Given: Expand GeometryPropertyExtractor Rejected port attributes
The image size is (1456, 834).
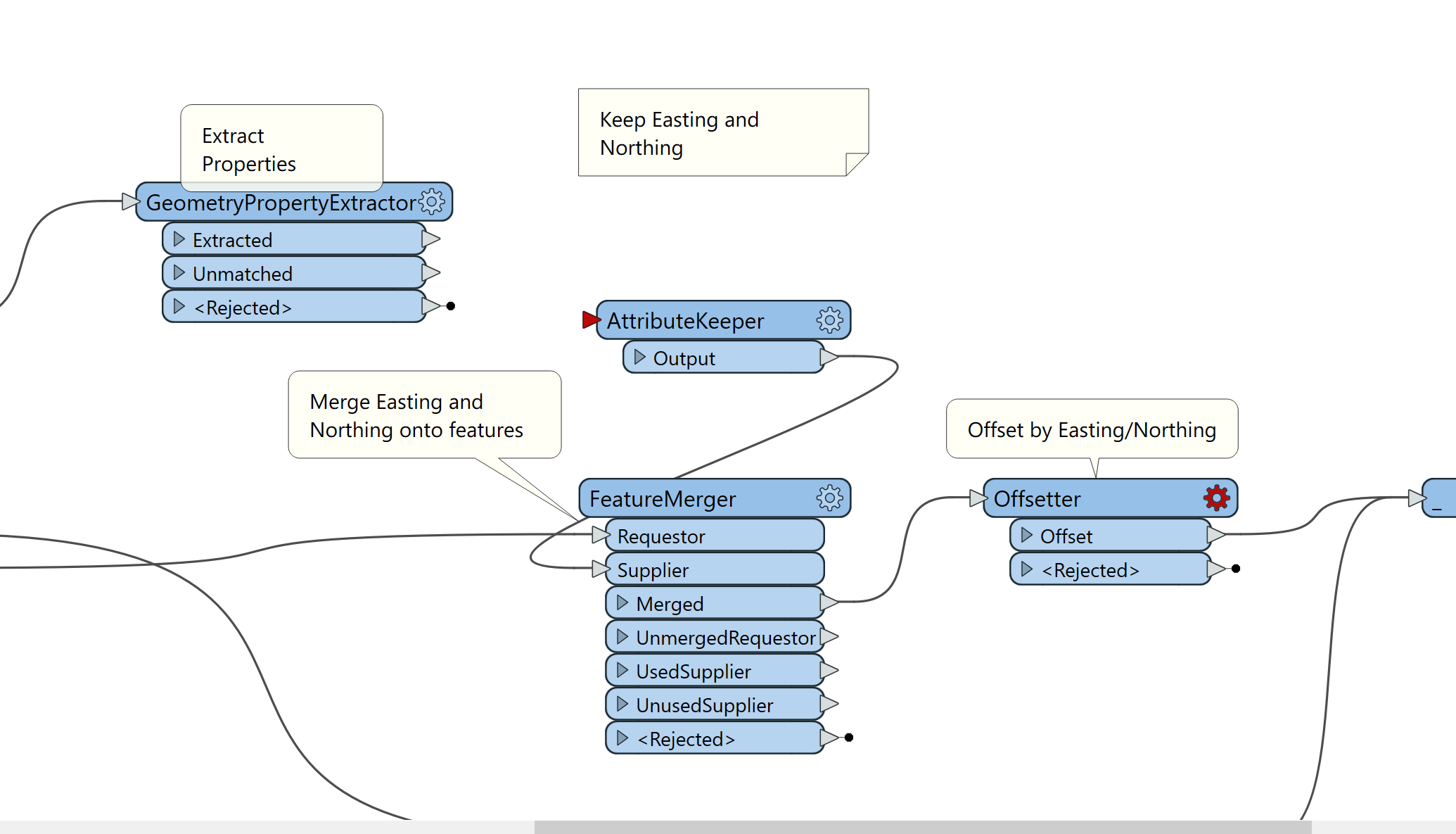Looking at the screenshot, I should pos(179,306).
